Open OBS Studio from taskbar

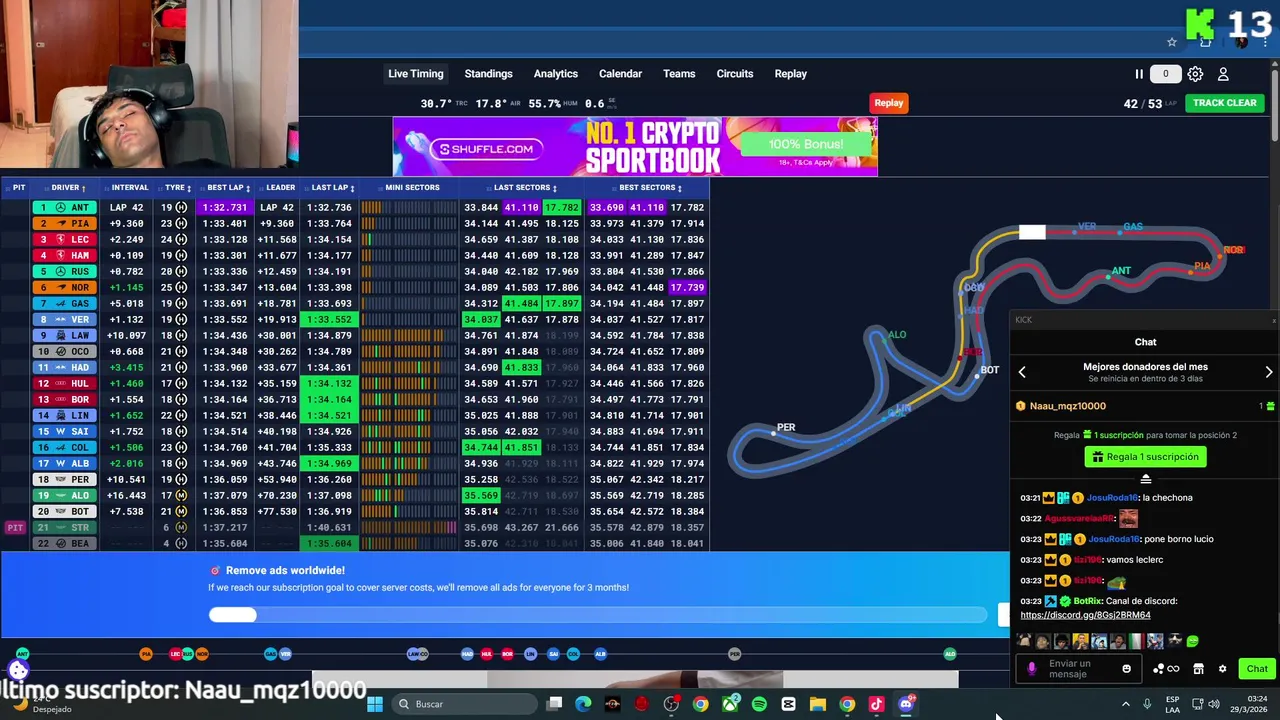(671, 704)
